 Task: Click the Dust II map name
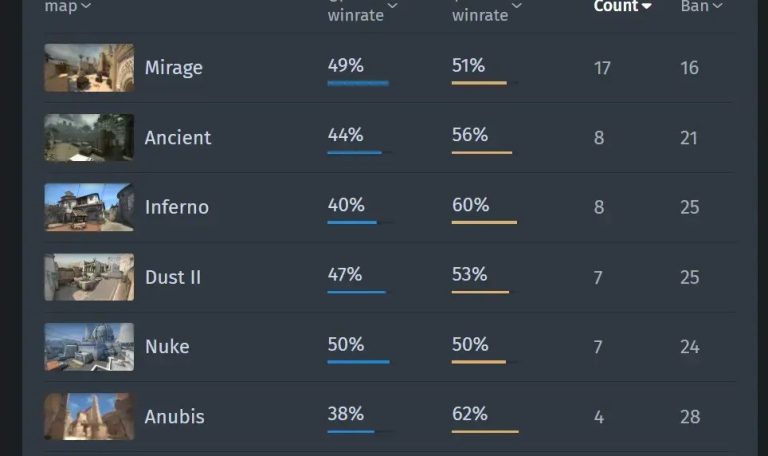click(x=172, y=277)
